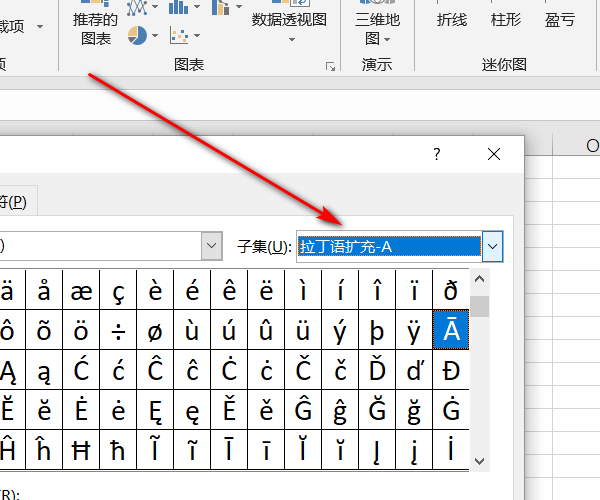Viewport: 600px width, 500px height.
Task: Select the æ symbol in grid
Action: pyautogui.click(x=81, y=291)
